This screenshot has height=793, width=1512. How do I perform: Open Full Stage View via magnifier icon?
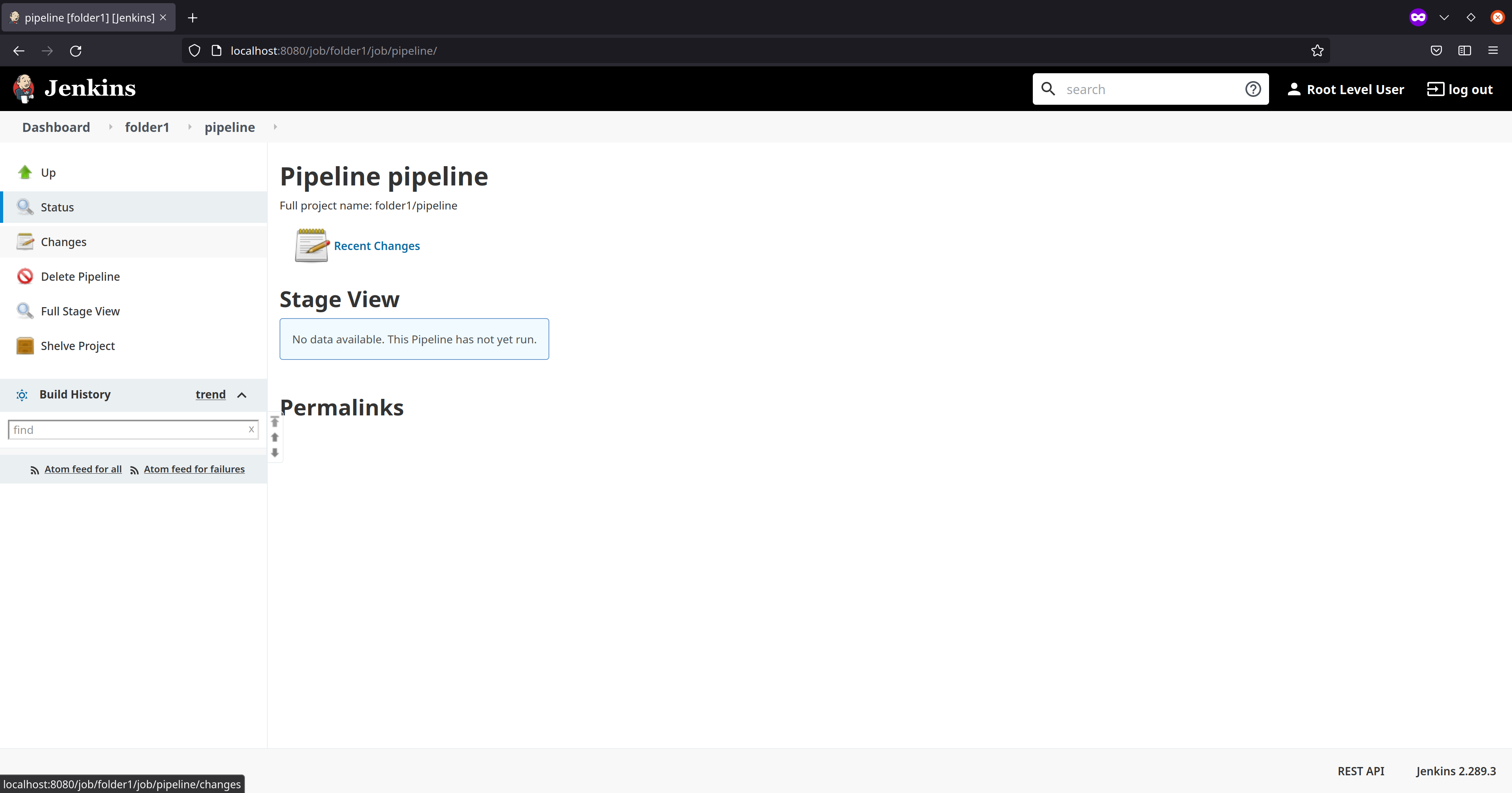(25, 311)
